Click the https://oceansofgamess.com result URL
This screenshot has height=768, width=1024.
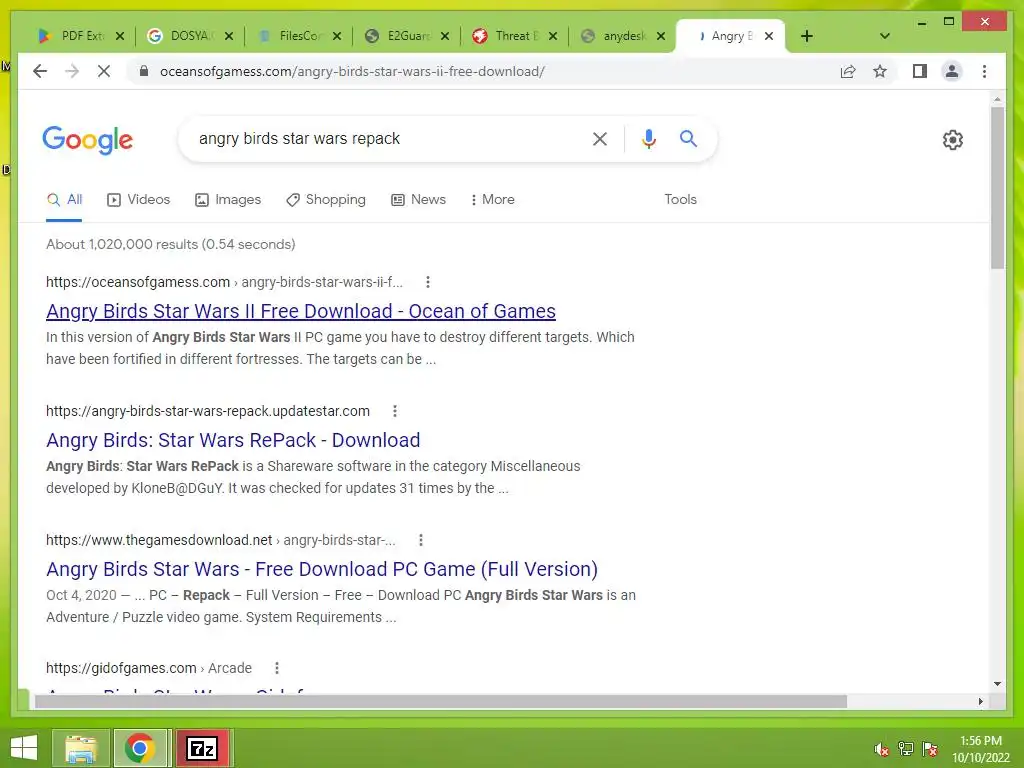click(x=138, y=282)
